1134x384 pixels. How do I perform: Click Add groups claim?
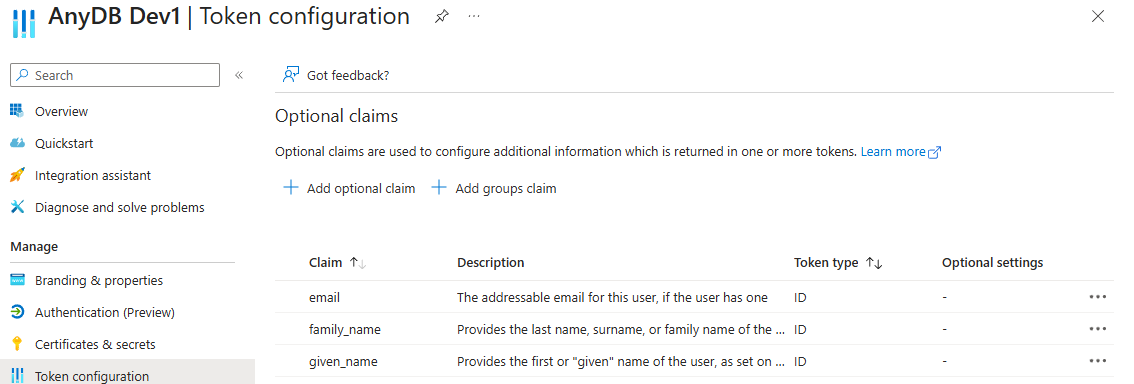coord(494,189)
